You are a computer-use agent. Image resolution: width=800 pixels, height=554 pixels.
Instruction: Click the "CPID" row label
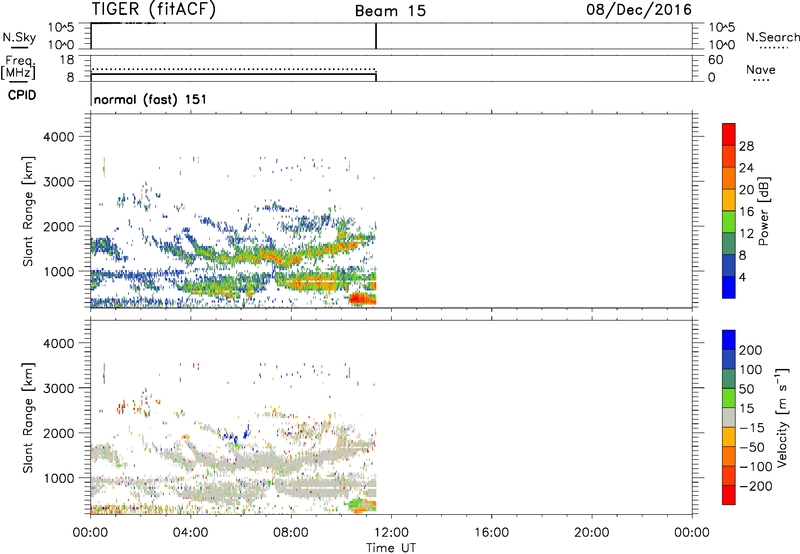point(22,95)
